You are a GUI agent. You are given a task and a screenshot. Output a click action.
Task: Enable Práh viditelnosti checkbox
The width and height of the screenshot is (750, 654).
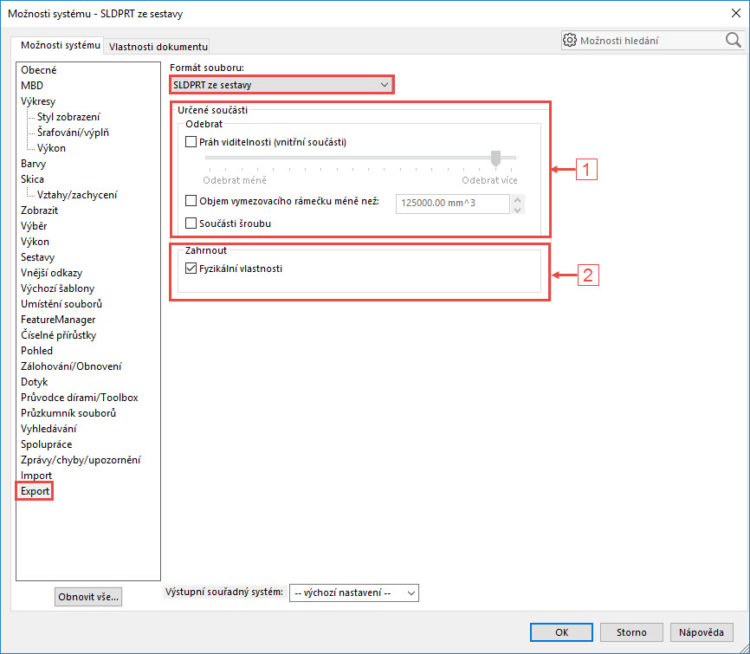point(191,142)
